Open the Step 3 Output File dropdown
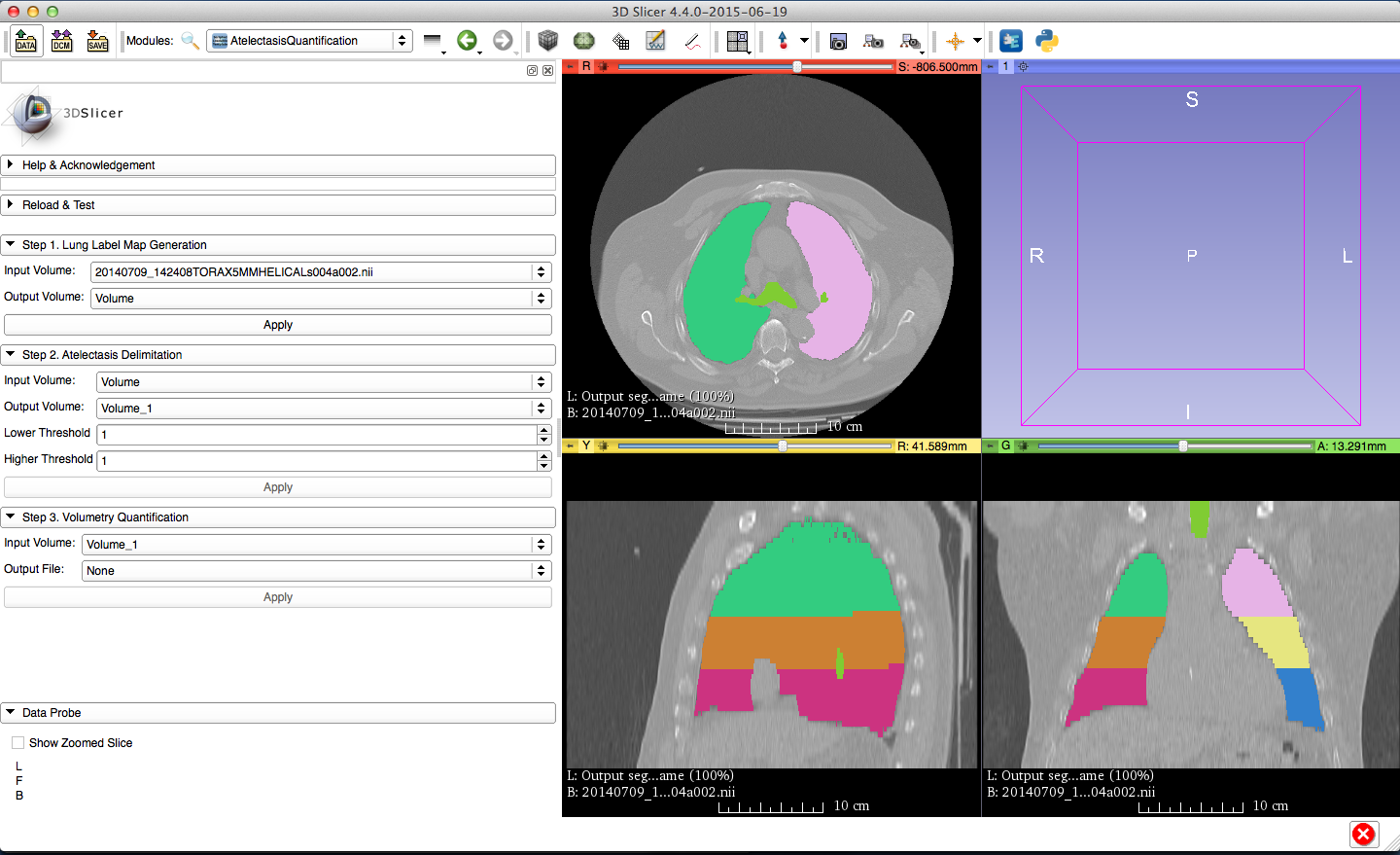Screen dimensions: 1400x855 316,571
